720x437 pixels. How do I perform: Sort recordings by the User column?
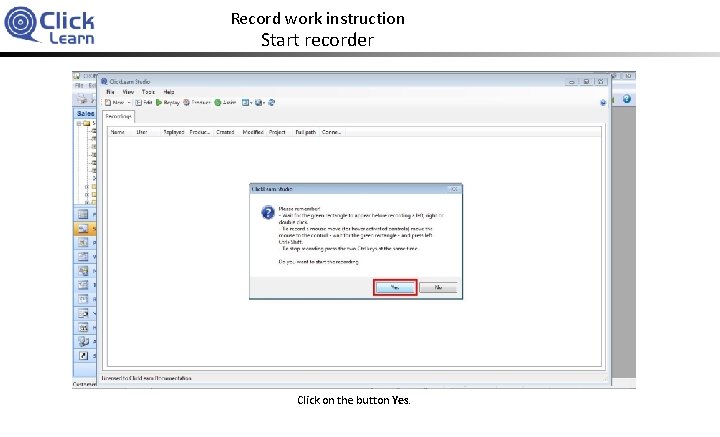(141, 132)
